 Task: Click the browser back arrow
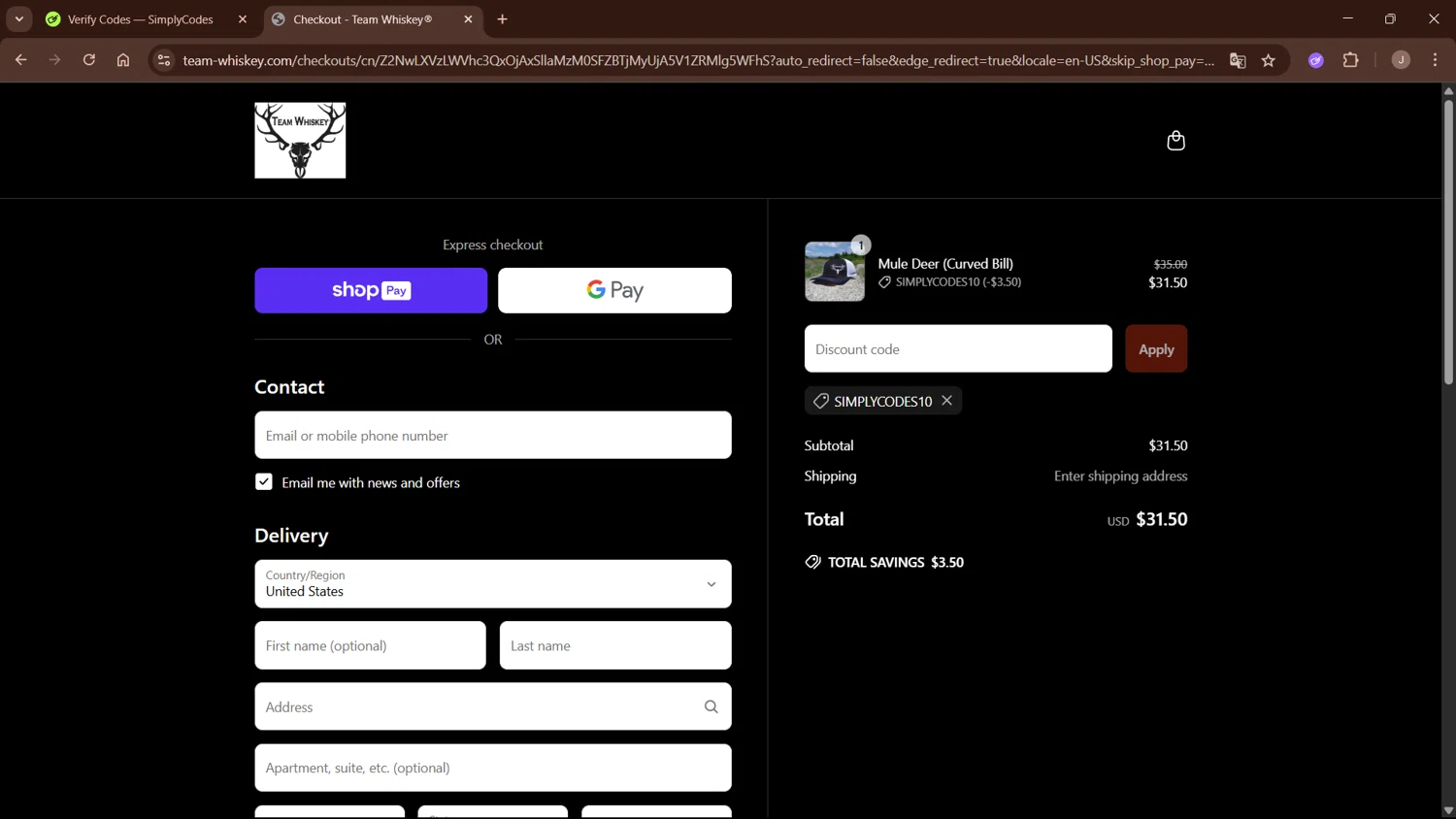(x=20, y=60)
